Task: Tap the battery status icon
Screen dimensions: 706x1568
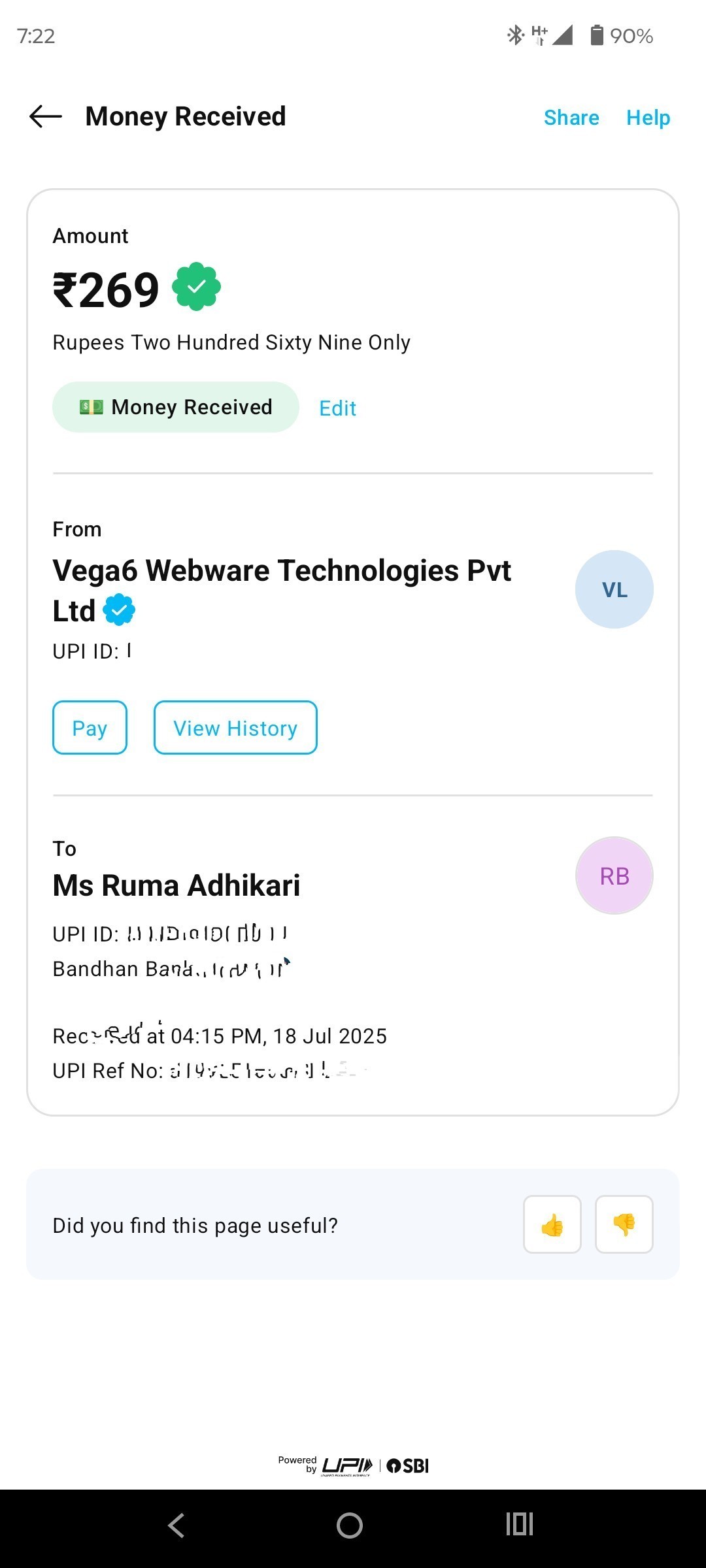Action: tap(596, 35)
